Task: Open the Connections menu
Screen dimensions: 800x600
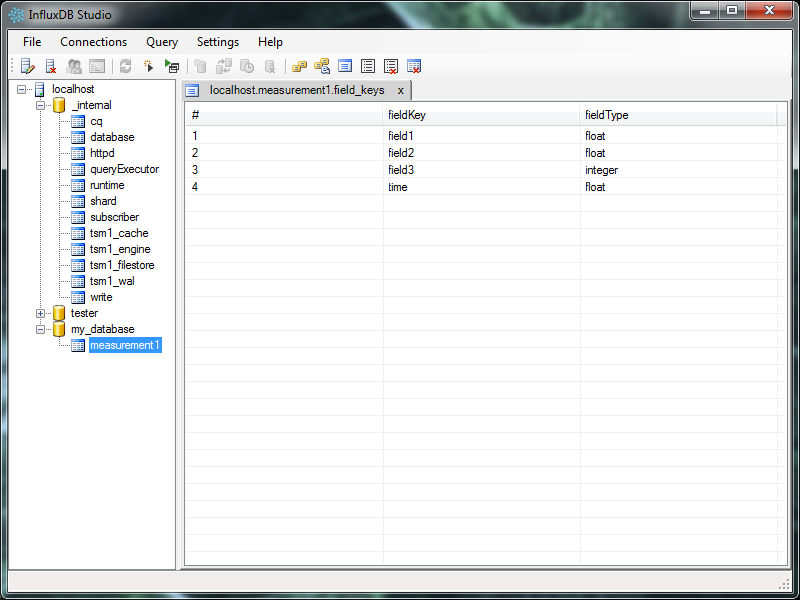Action: (93, 42)
